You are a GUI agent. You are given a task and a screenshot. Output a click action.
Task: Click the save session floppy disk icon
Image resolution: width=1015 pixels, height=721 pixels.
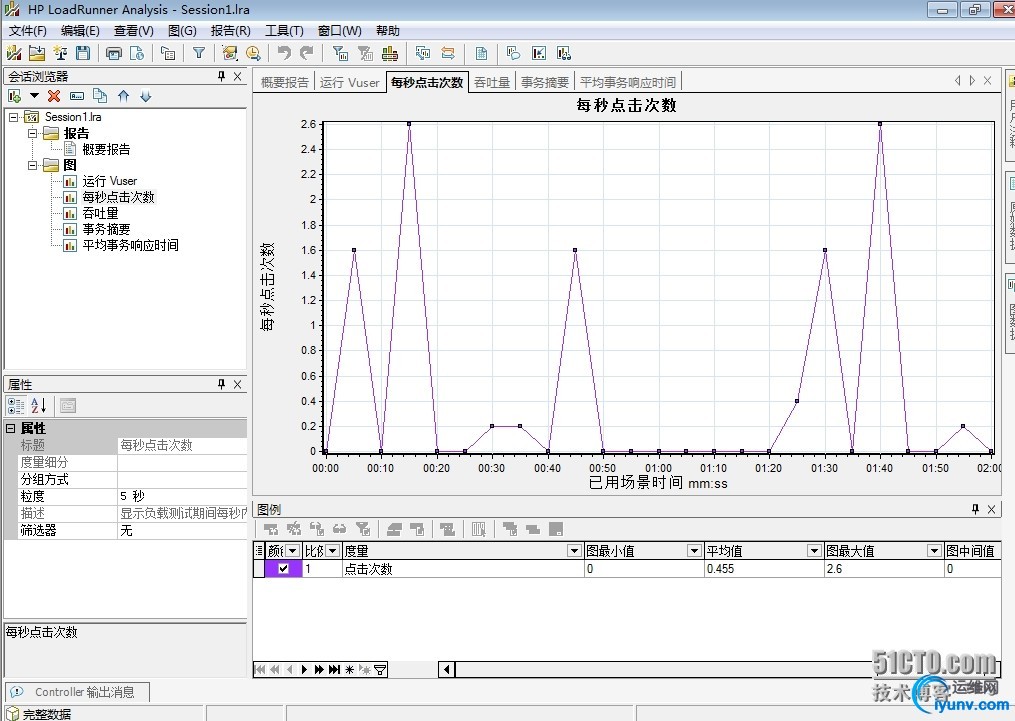pyautogui.click(x=83, y=53)
